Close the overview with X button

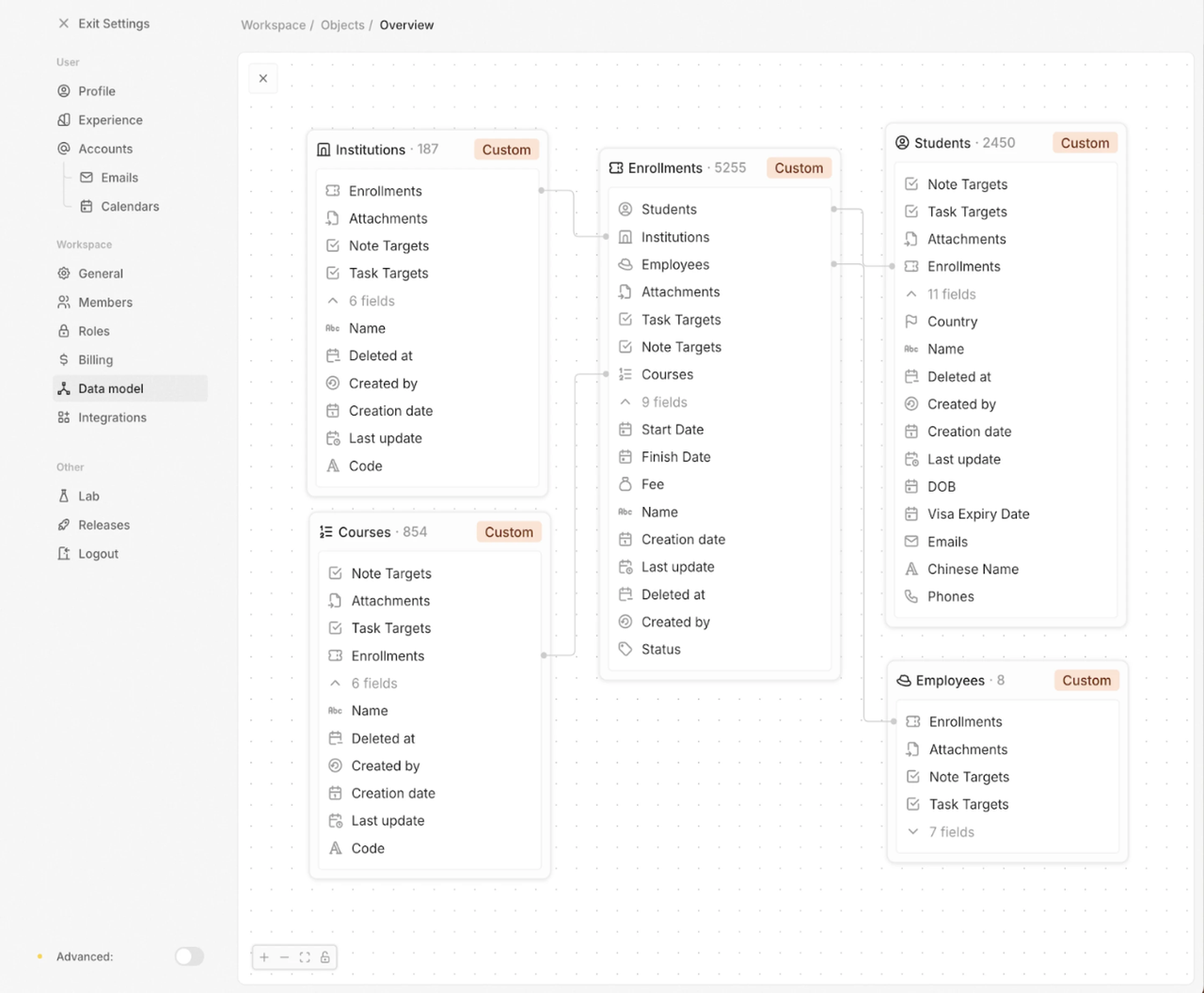(x=263, y=79)
